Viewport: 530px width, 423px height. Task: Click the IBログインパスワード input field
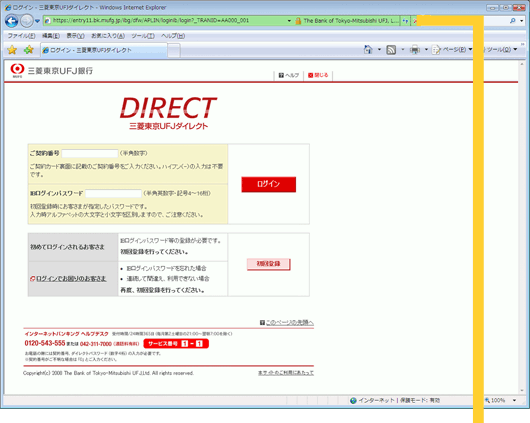(113, 193)
